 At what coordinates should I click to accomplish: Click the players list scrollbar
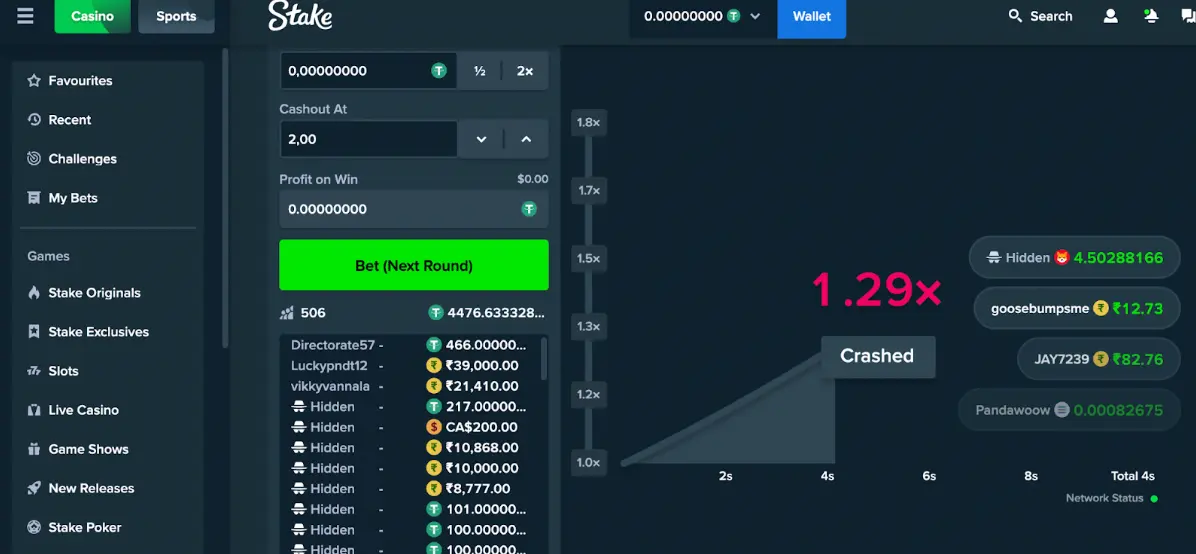[544, 358]
